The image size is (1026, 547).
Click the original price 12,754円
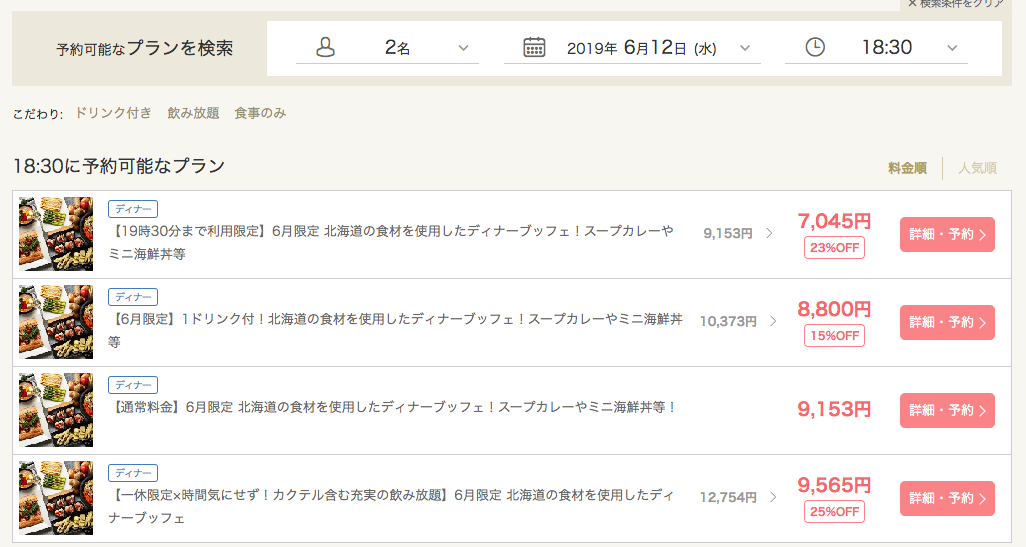(728, 497)
